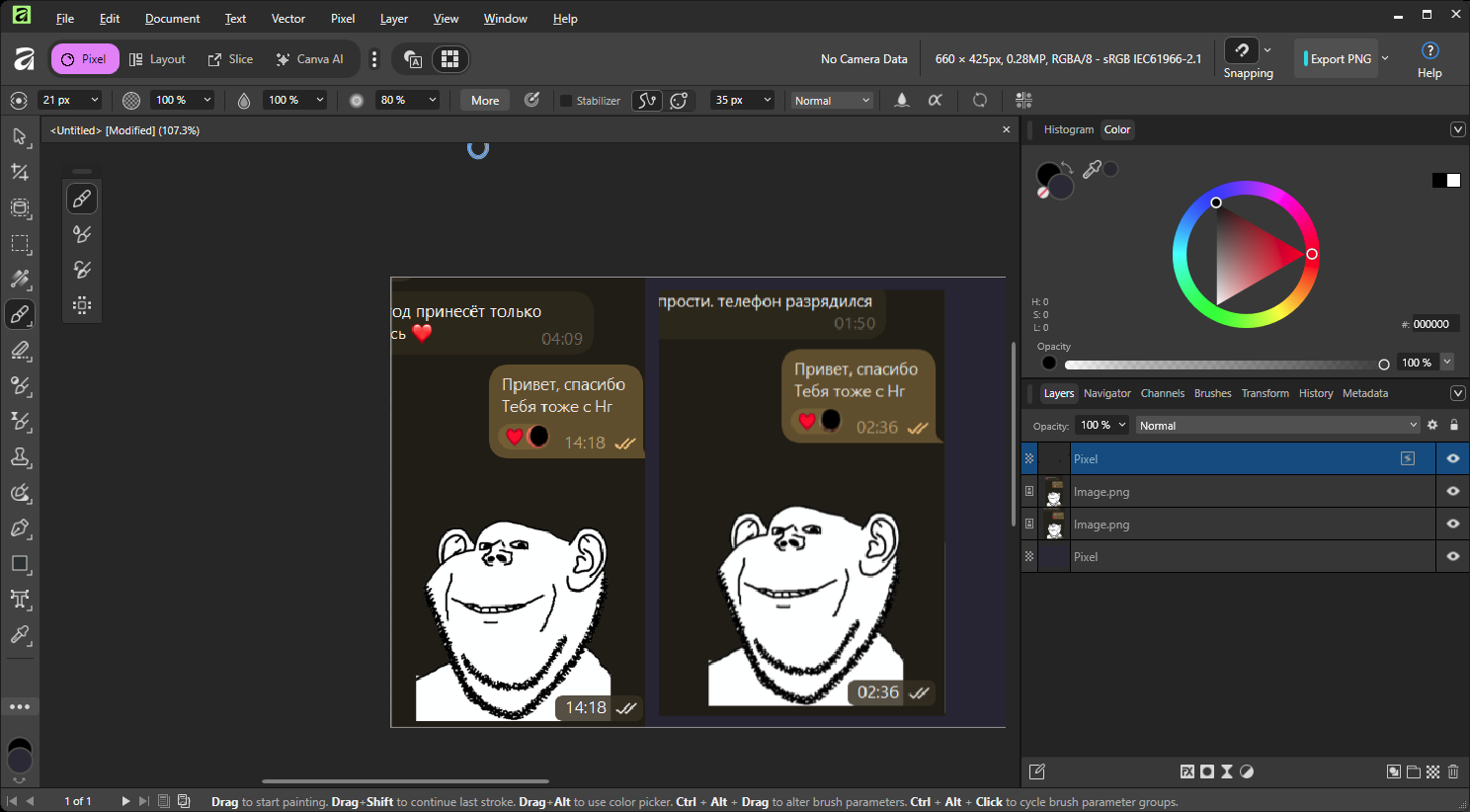Activate the Clone Stamp tool
The width and height of the screenshot is (1470, 812).
[20, 456]
